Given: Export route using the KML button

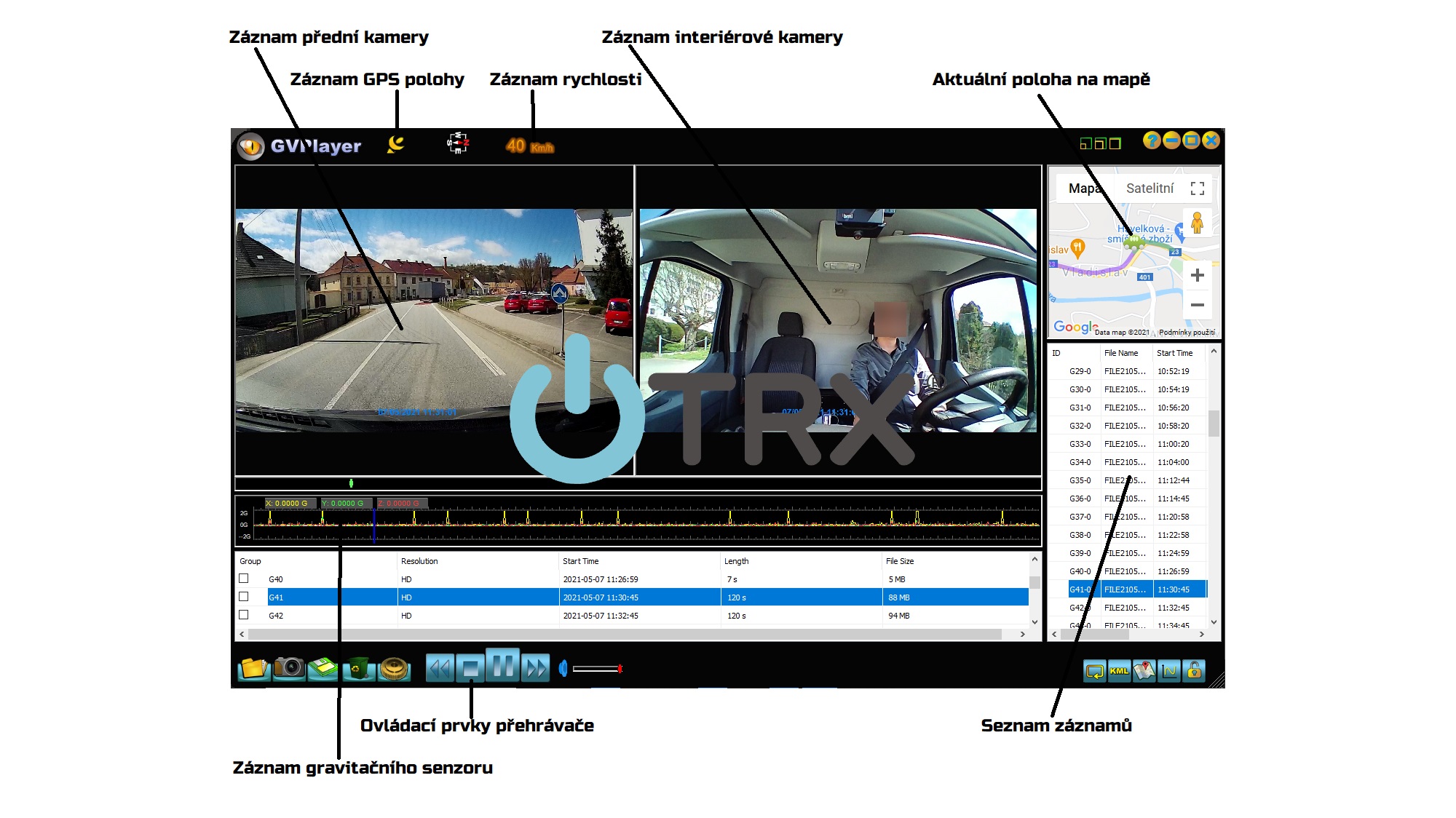Looking at the screenshot, I should point(1119,671).
